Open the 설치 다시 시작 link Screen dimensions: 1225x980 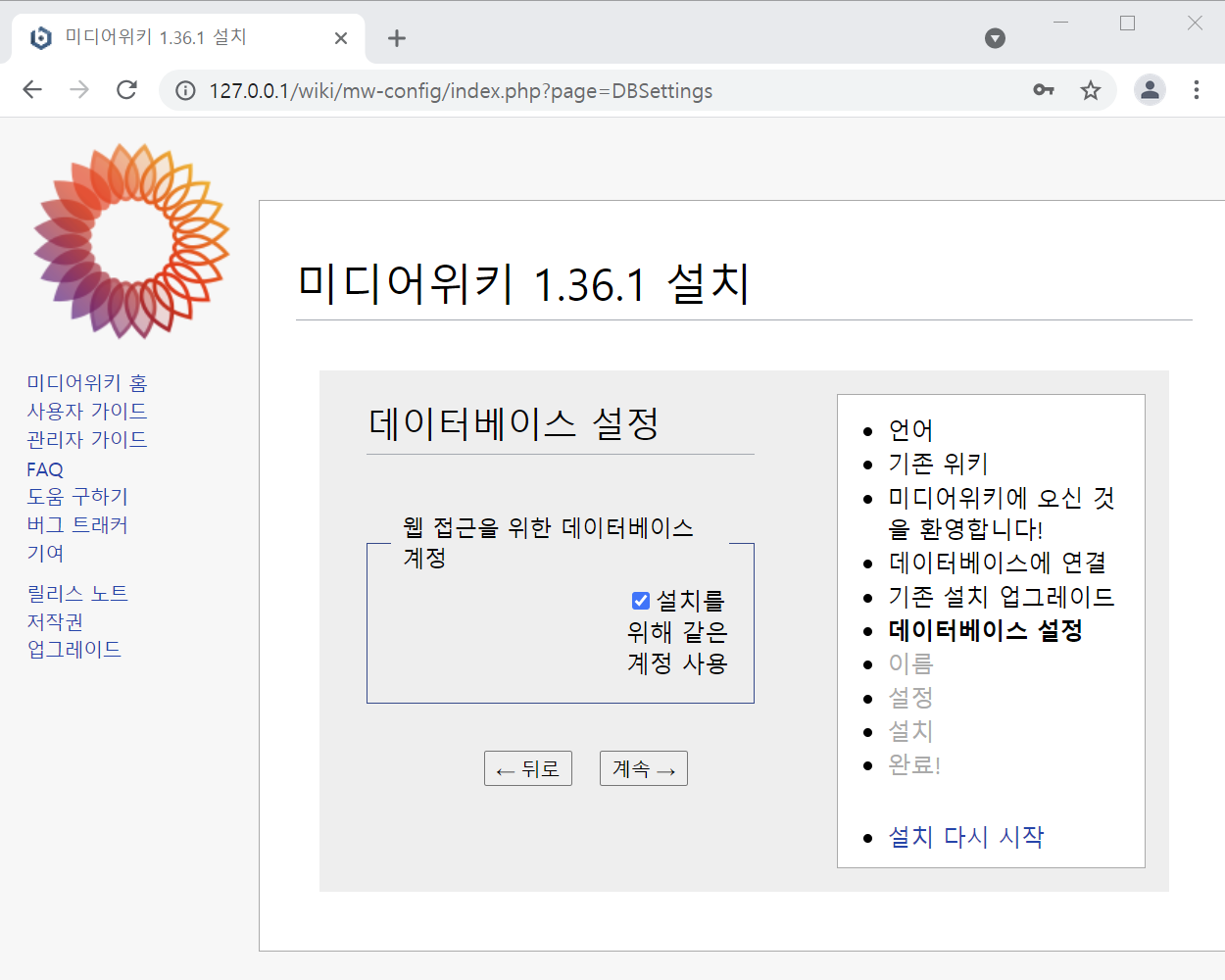(964, 837)
